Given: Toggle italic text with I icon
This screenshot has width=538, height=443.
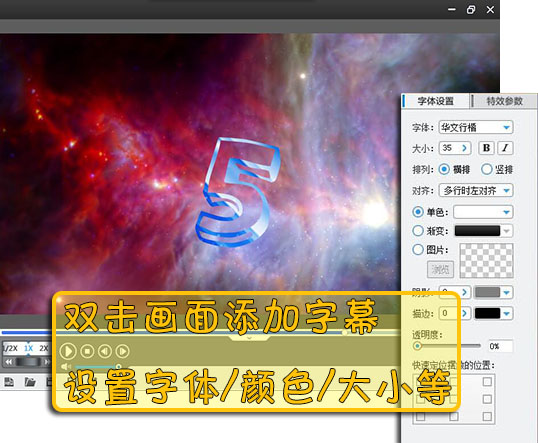Looking at the screenshot, I should (505, 148).
